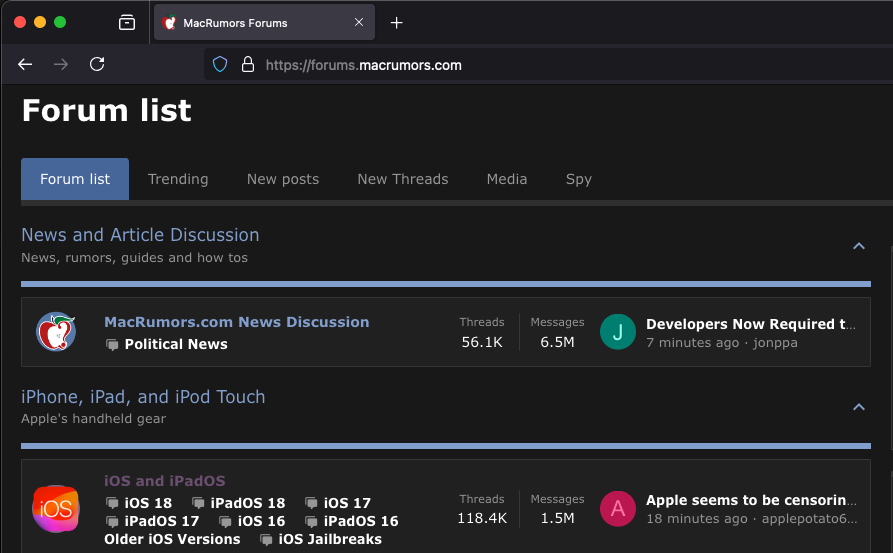Image resolution: width=893 pixels, height=553 pixels.
Task: Click speech bubble icon beside iOS 18
Action: pos(112,503)
